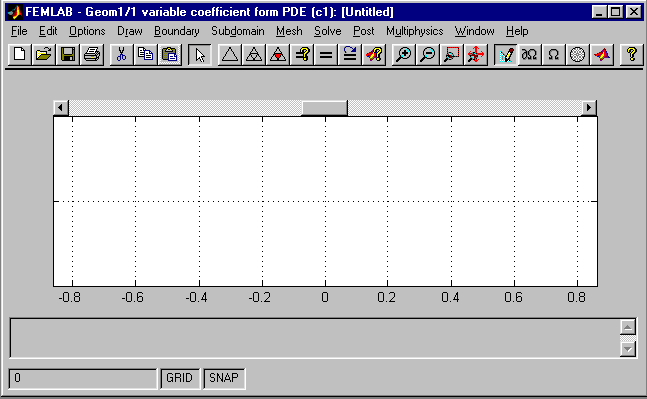Switch to Subdomain mode Ω icon
Image resolution: width=647 pixels, height=399 pixels.
click(x=553, y=54)
